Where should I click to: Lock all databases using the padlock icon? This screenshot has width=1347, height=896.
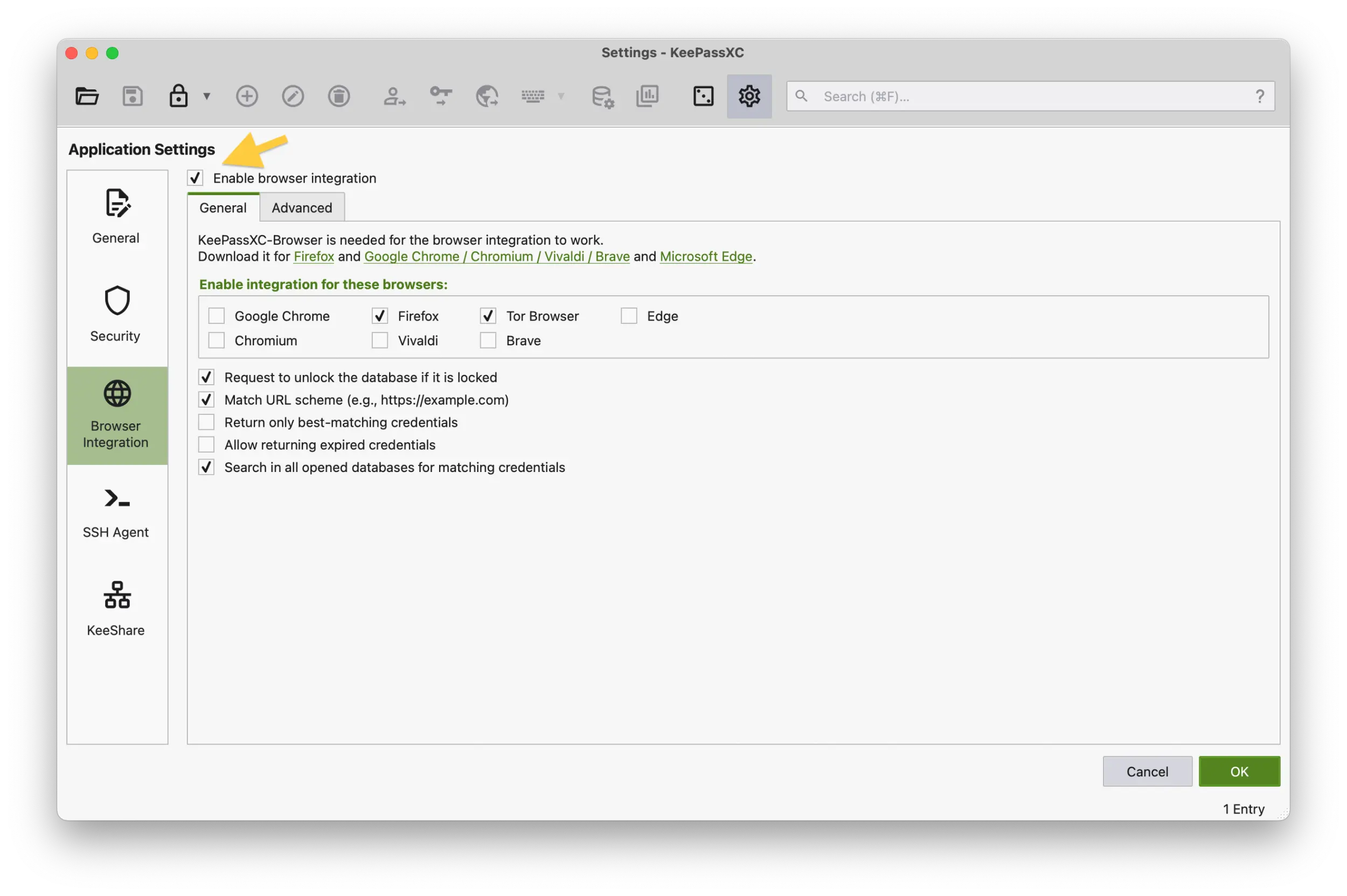click(x=178, y=96)
